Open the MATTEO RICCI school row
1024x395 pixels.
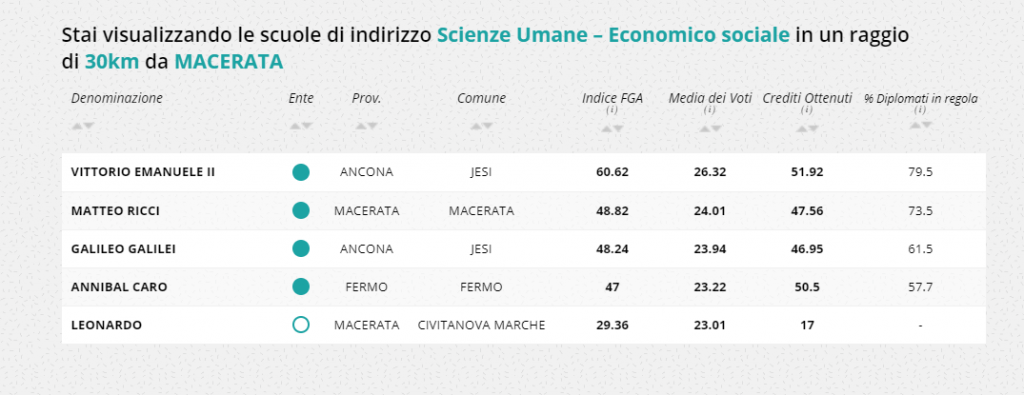(524, 211)
